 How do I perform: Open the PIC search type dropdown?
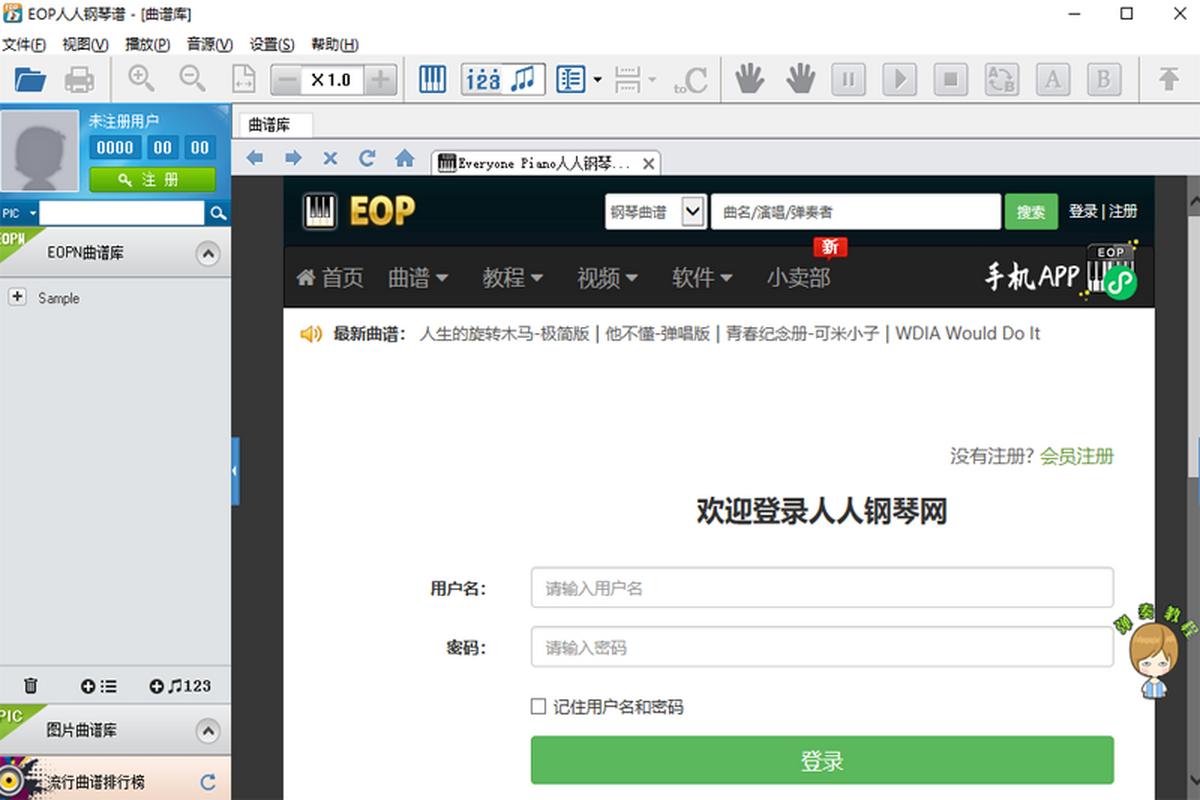point(19,213)
